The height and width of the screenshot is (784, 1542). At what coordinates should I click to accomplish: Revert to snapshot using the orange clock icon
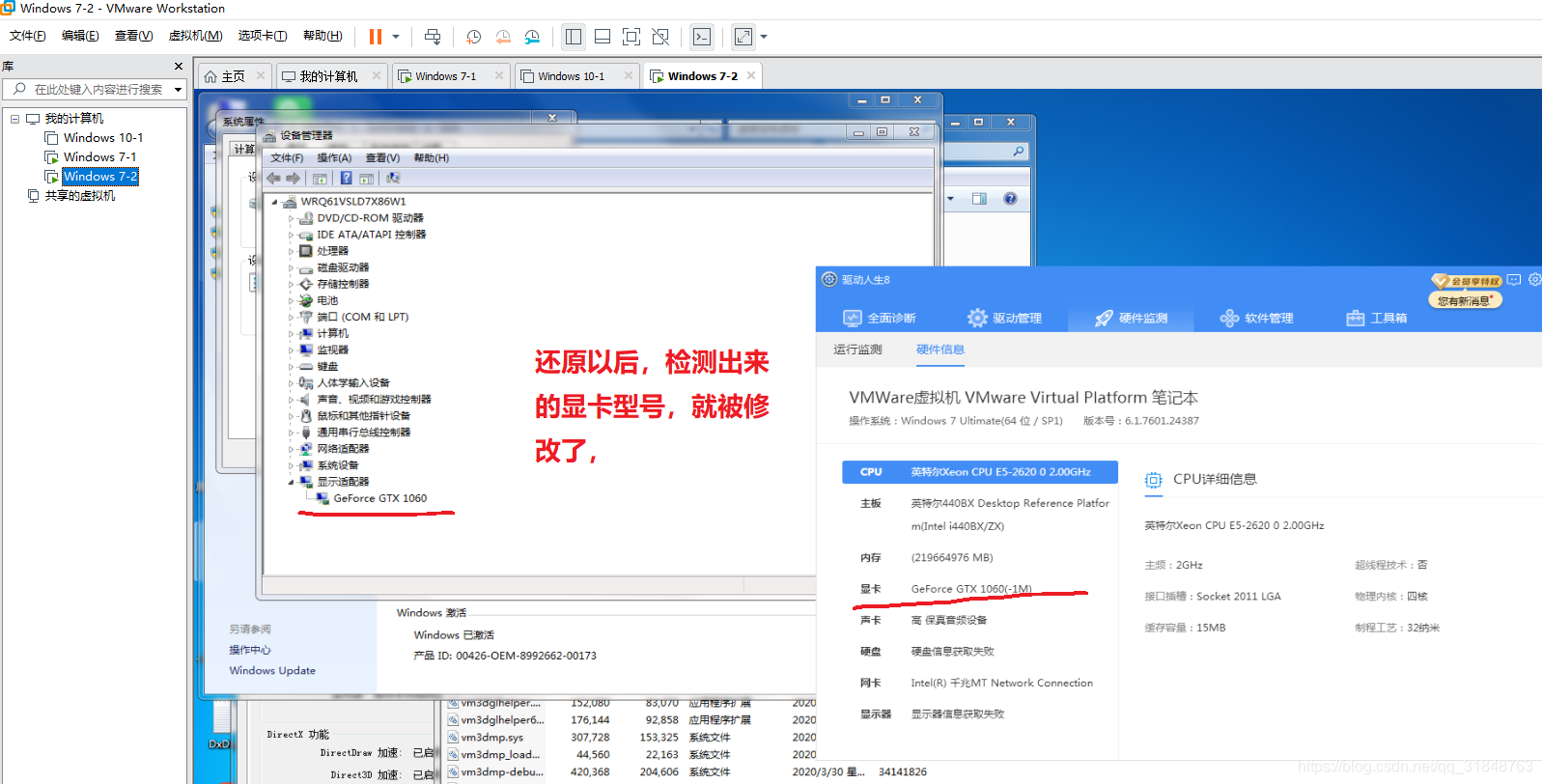pos(503,37)
